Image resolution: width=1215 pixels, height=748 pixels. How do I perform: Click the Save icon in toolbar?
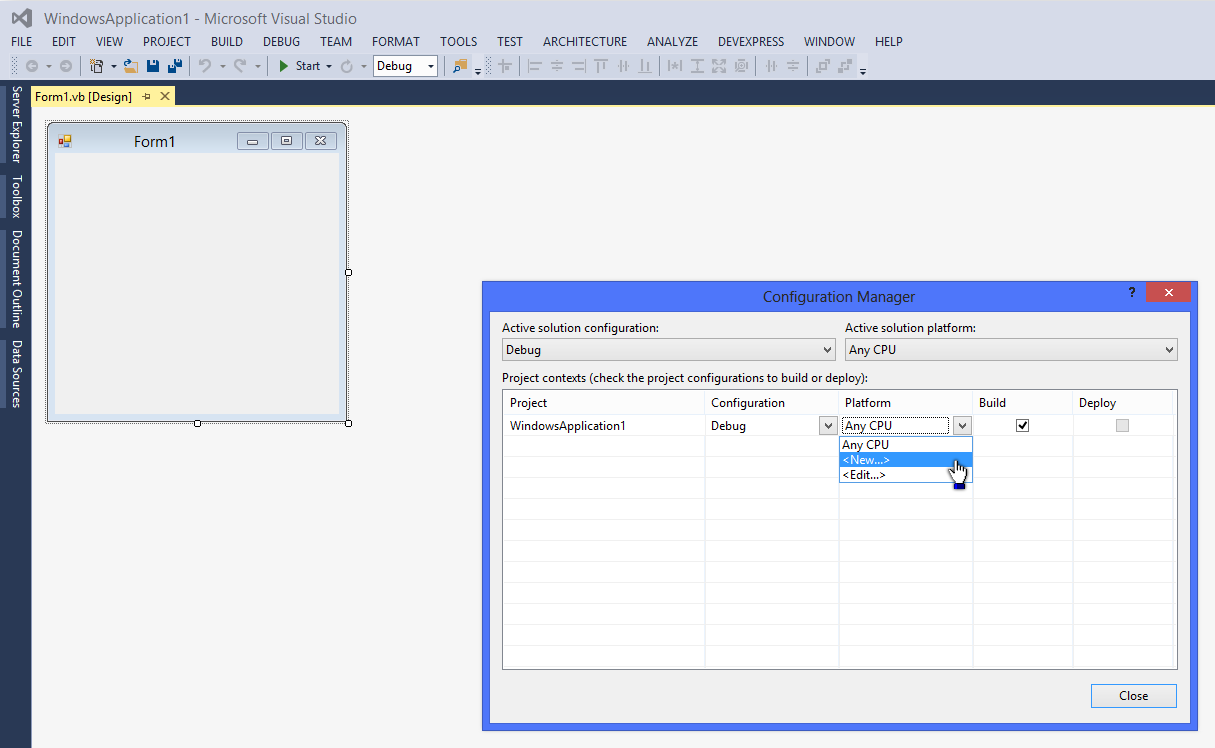point(153,66)
